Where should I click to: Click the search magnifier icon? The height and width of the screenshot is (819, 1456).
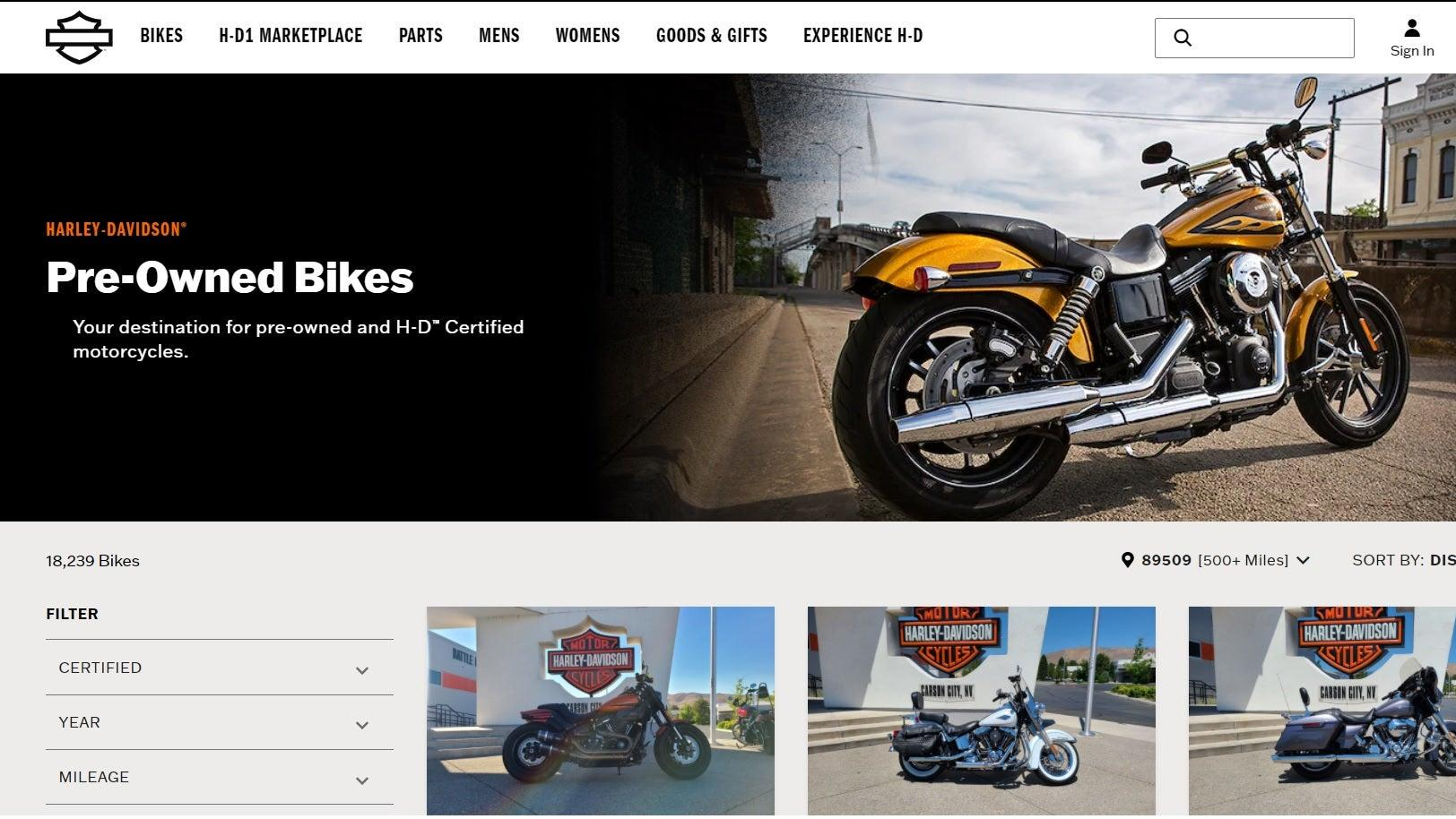point(1183,38)
